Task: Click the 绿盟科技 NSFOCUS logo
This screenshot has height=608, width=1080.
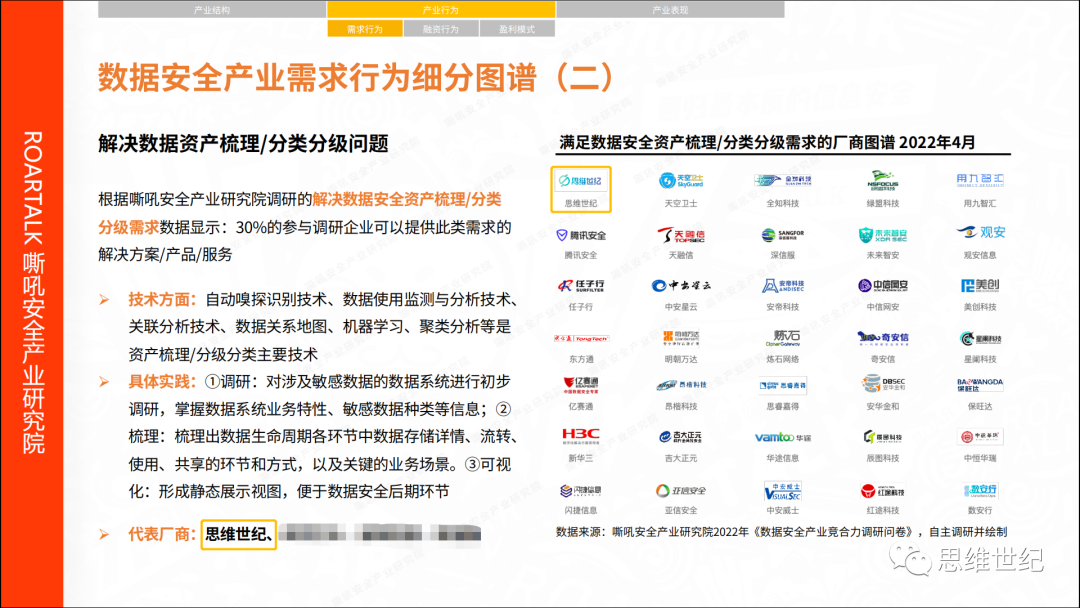Action: click(x=882, y=180)
